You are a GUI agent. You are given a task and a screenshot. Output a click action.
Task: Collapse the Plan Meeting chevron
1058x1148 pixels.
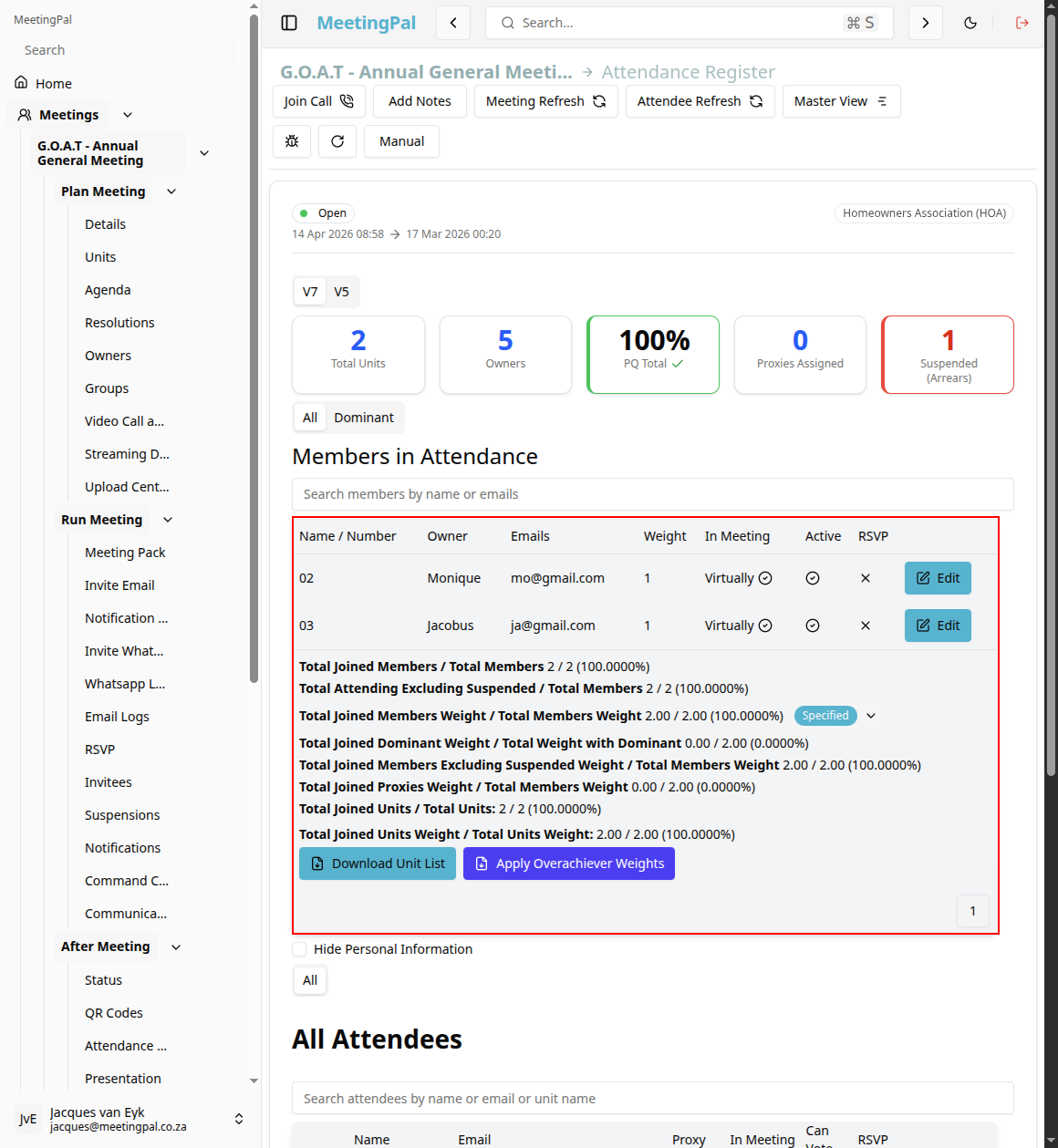click(171, 191)
